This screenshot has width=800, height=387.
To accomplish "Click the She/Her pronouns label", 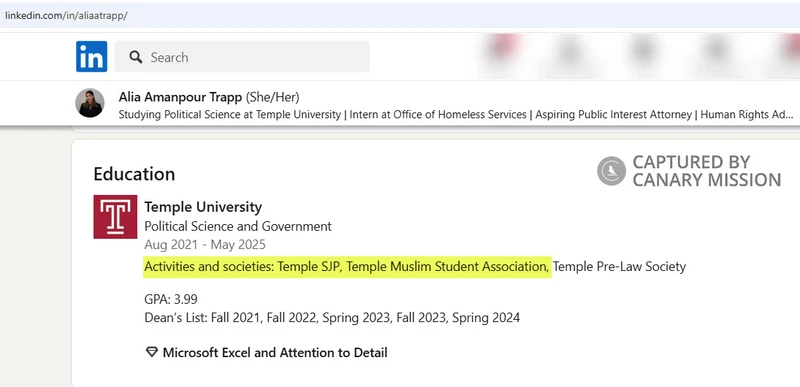I will 272,97.
